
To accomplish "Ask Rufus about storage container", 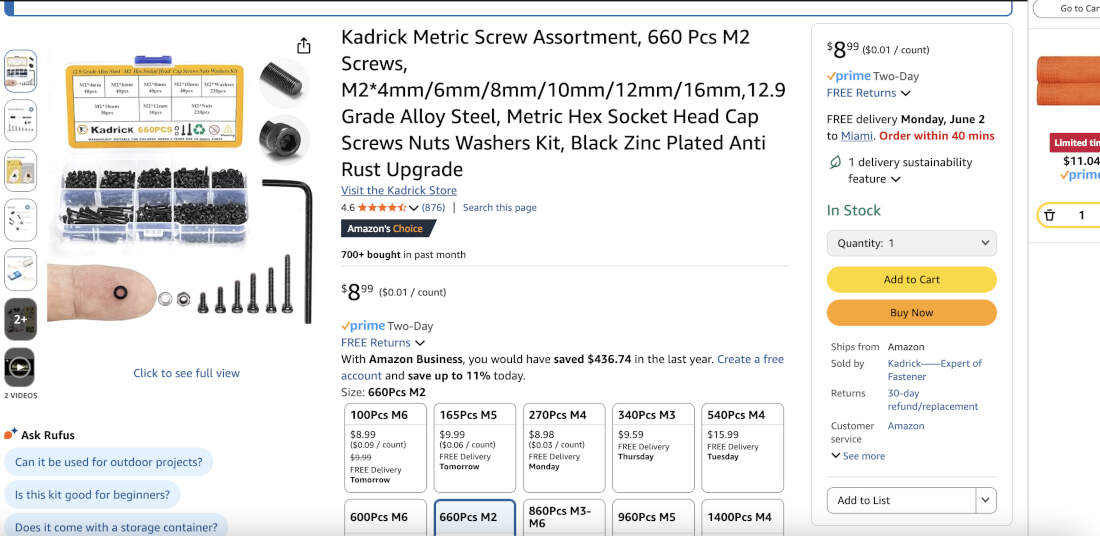I will 116,525.
